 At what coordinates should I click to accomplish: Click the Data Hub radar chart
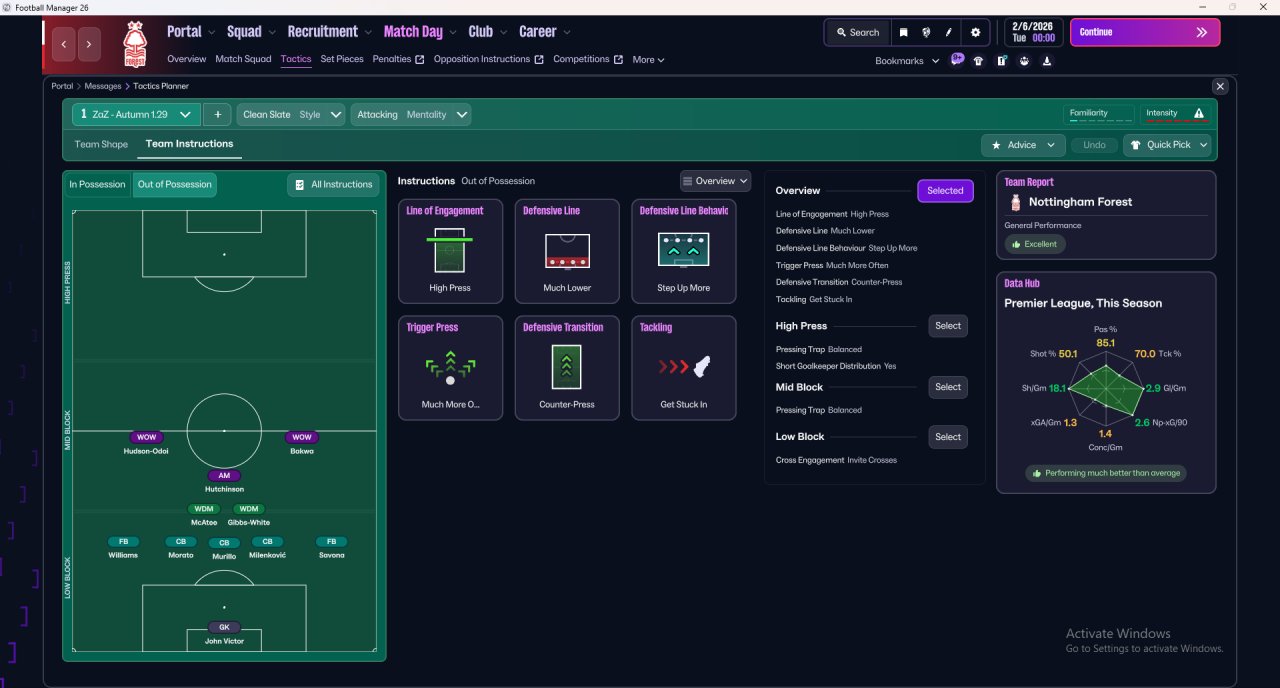pyautogui.click(x=1106, y=390)
